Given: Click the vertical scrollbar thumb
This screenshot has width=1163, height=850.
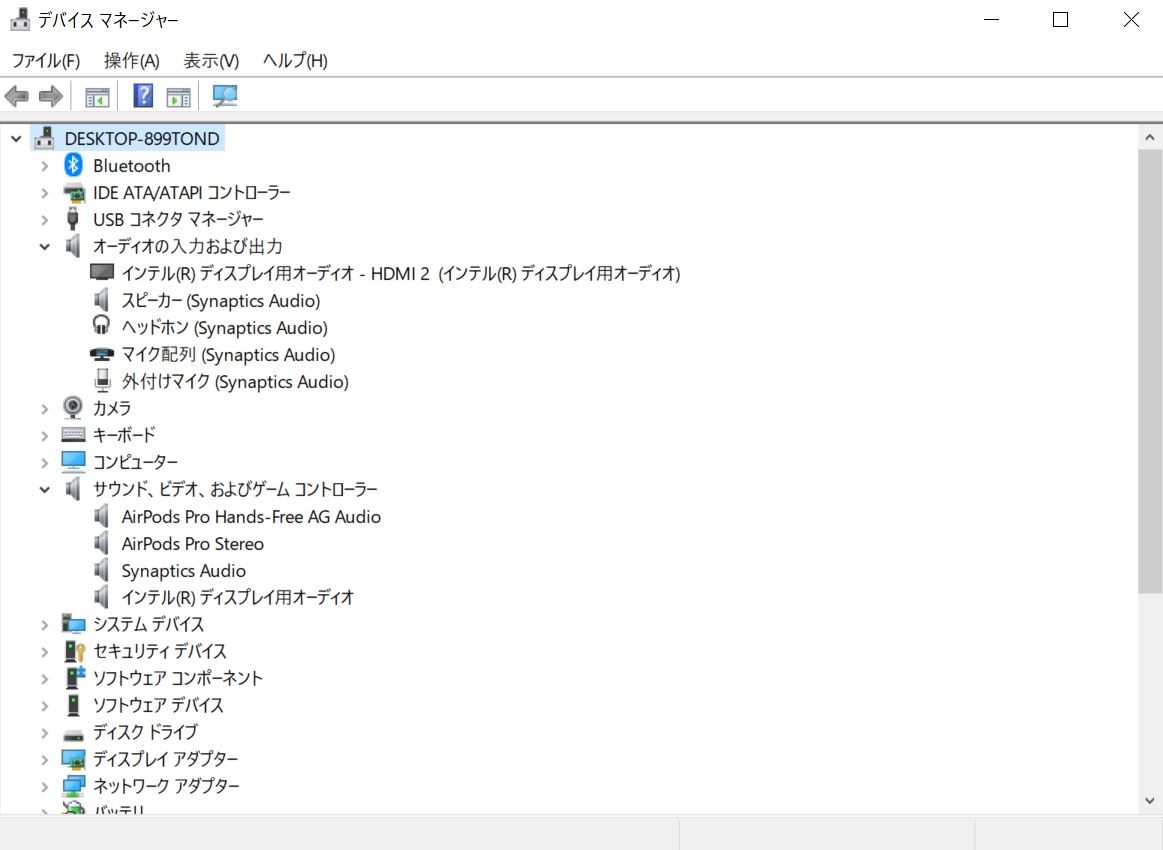Looking at the screenshot, I should tap(1150, 372).
